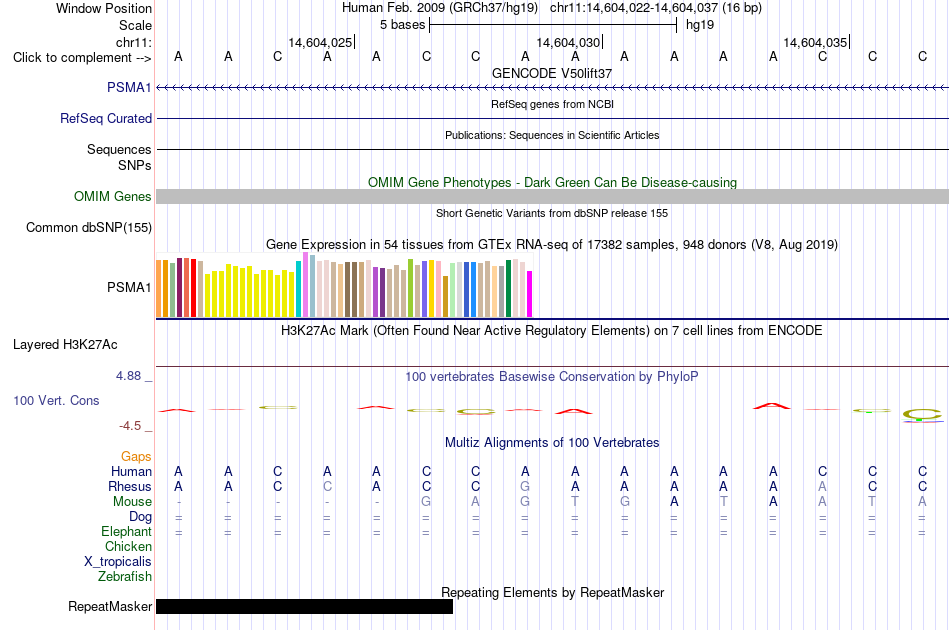
Task: Click the 14,604,025 ruler coordinate
Action: 320,42
